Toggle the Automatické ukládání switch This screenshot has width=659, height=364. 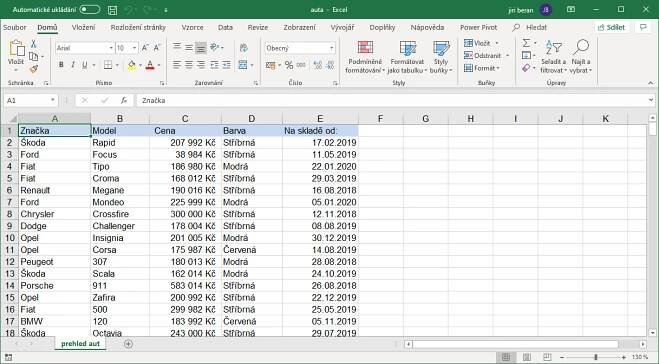point(90,9)
